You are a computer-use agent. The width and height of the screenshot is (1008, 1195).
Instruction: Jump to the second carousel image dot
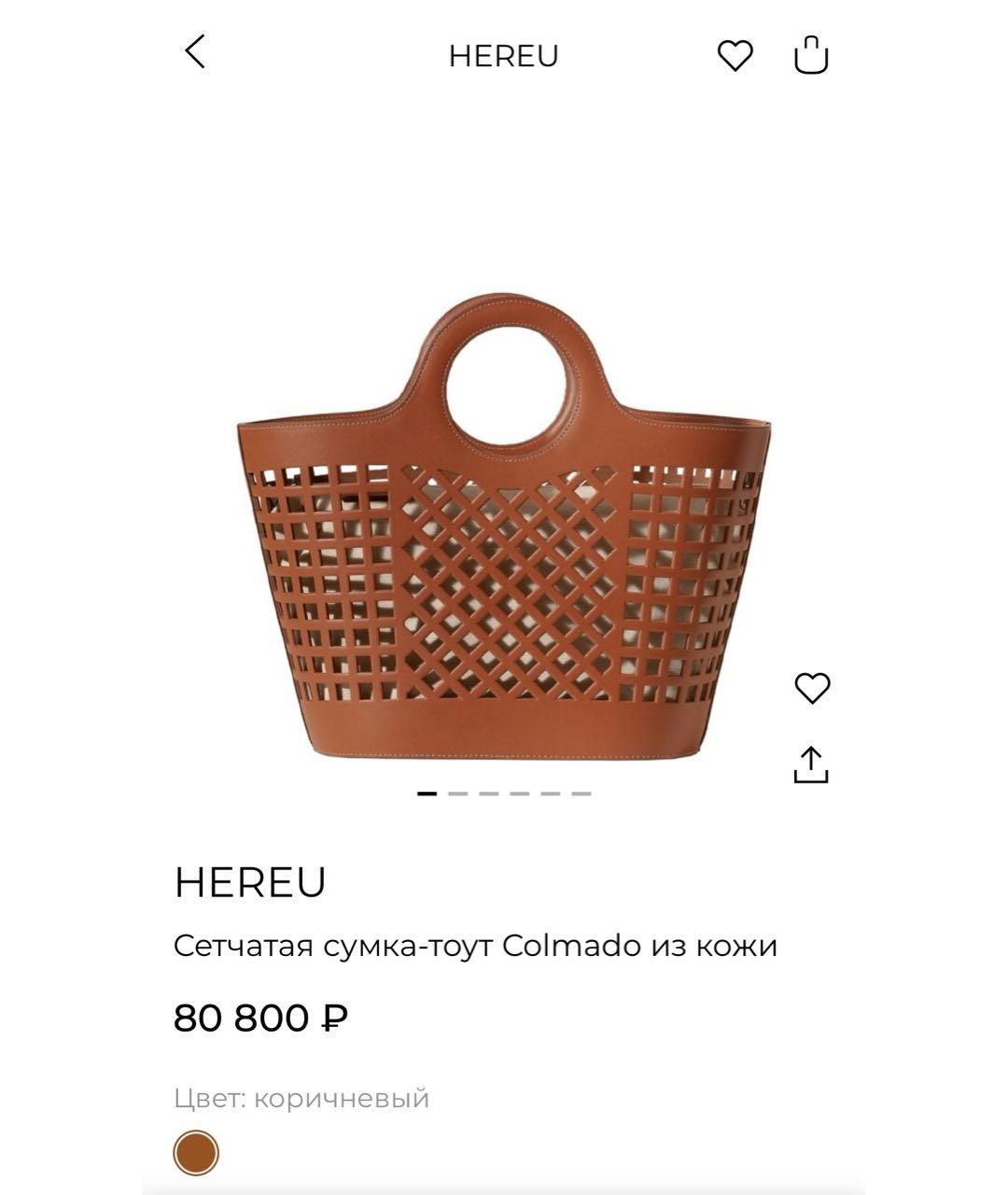(457, 794)
